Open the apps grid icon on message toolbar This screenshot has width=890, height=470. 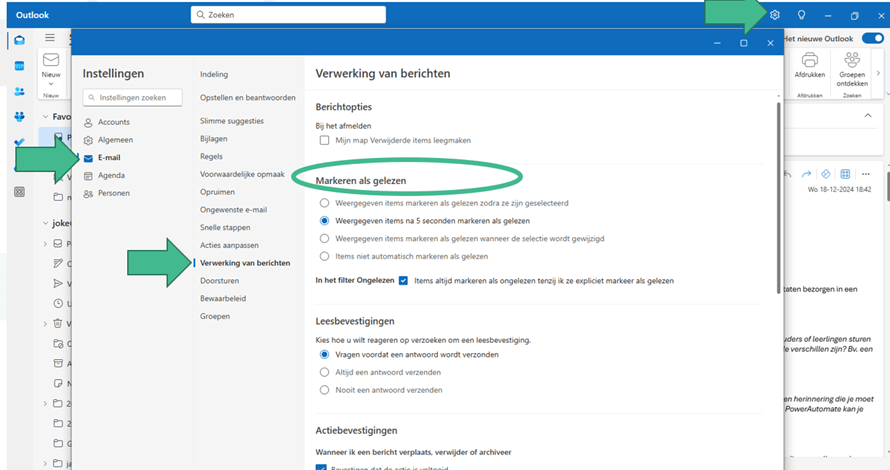[845, 174]
